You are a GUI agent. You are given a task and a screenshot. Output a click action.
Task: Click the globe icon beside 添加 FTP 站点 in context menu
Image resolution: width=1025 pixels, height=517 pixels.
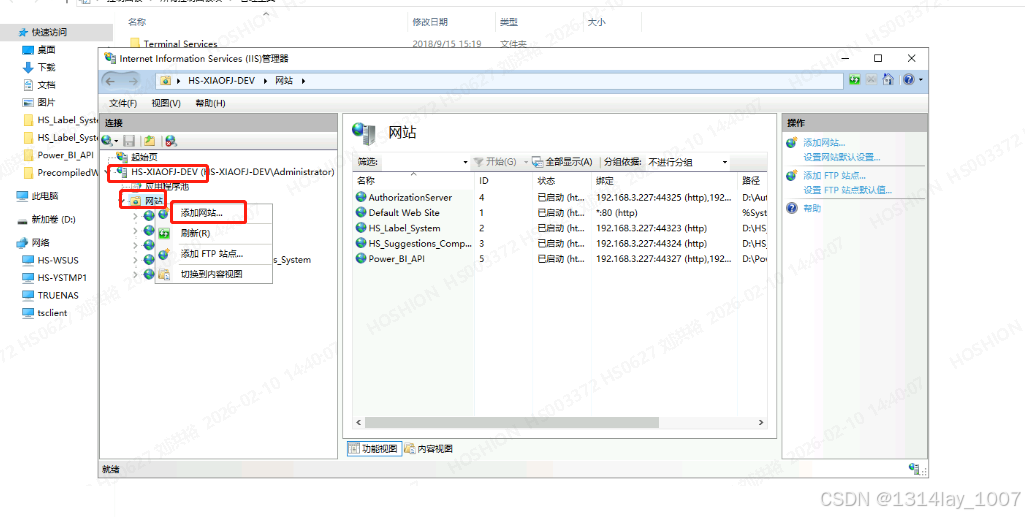point(164,254)
